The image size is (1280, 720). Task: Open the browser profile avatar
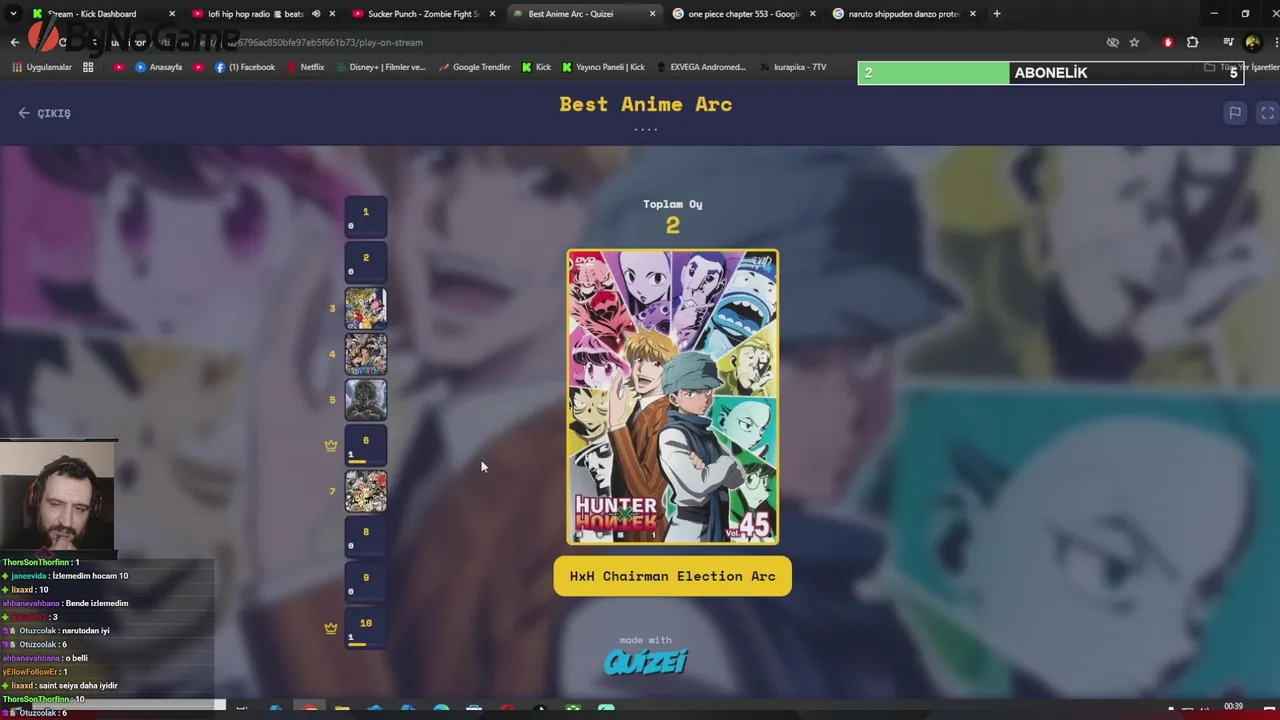click(x=1252, y=42)
